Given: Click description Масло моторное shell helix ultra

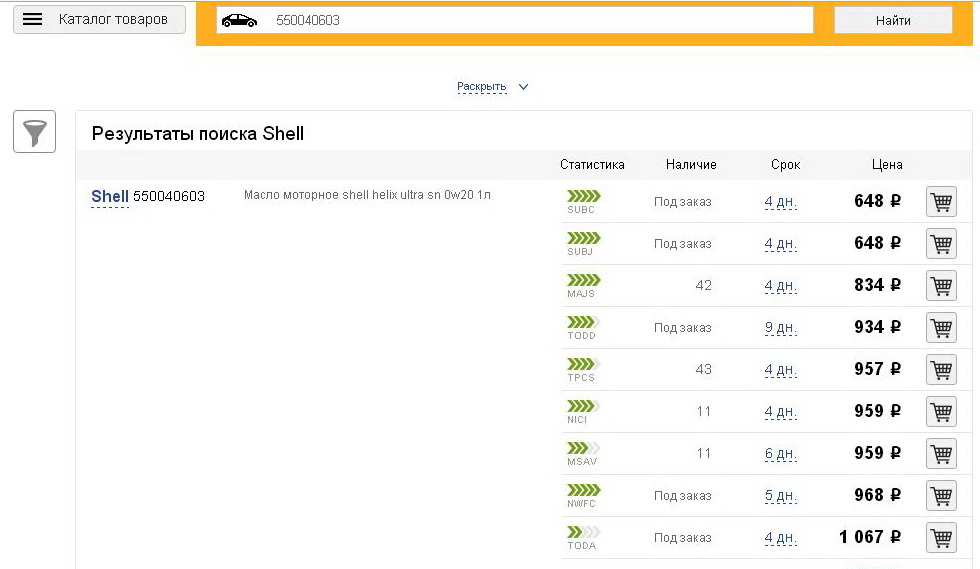Looking at the screenshot, I should (367, 195).
